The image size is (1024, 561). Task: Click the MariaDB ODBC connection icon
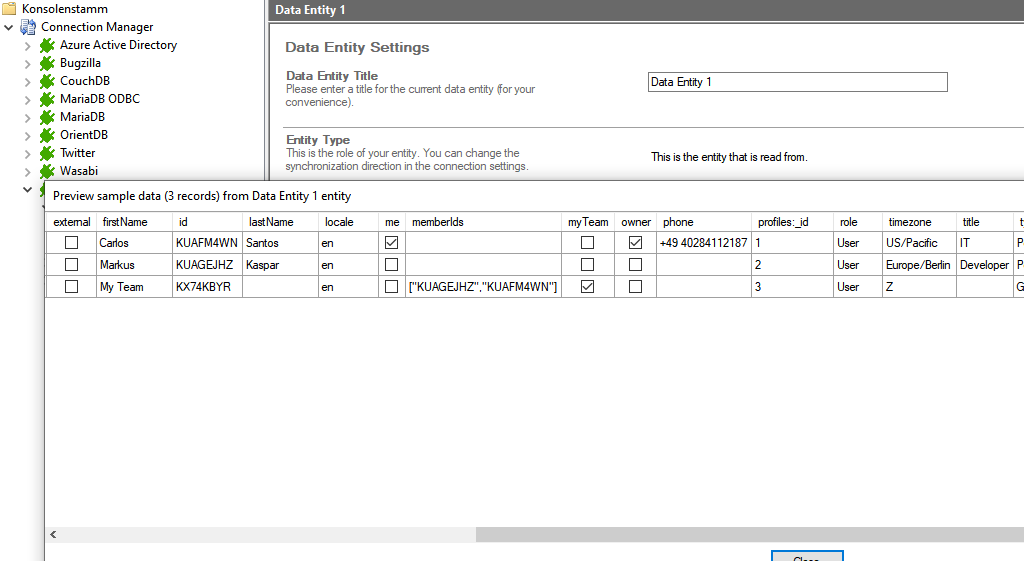(x=46, y=99)
